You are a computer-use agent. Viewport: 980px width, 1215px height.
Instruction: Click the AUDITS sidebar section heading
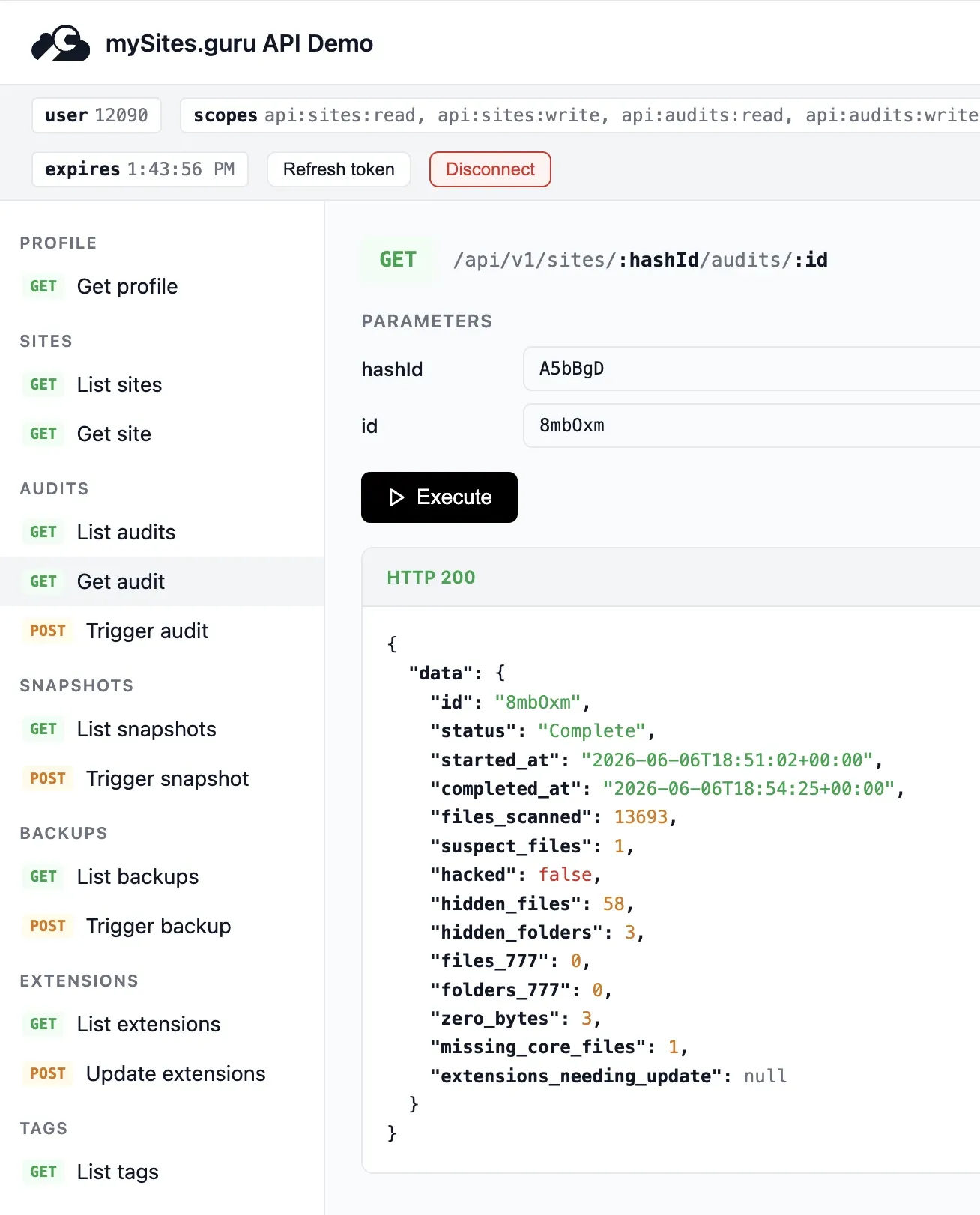point(54,489)
